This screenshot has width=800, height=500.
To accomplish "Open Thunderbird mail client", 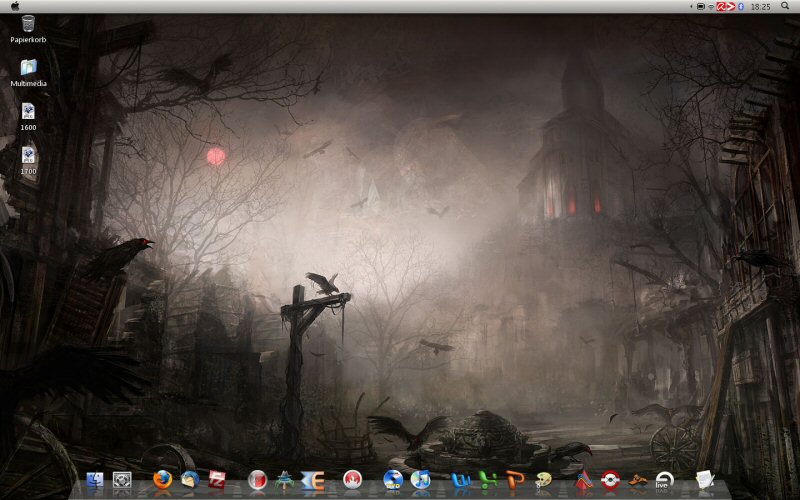I will (189, 480).
